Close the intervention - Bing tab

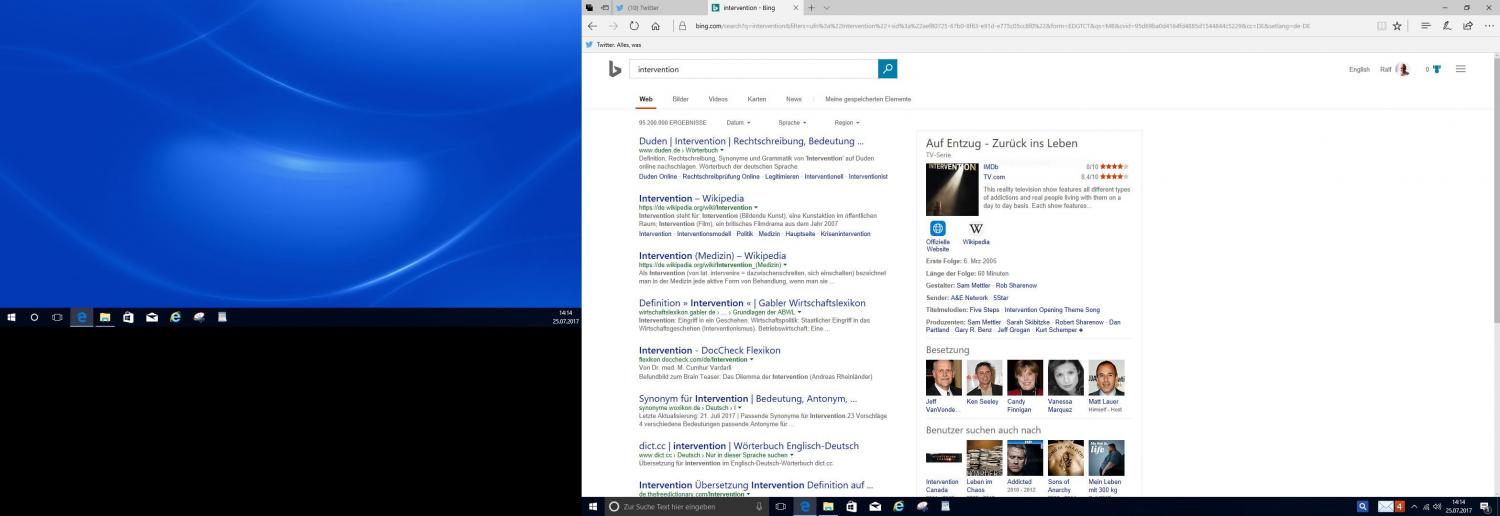pos(796,7)
